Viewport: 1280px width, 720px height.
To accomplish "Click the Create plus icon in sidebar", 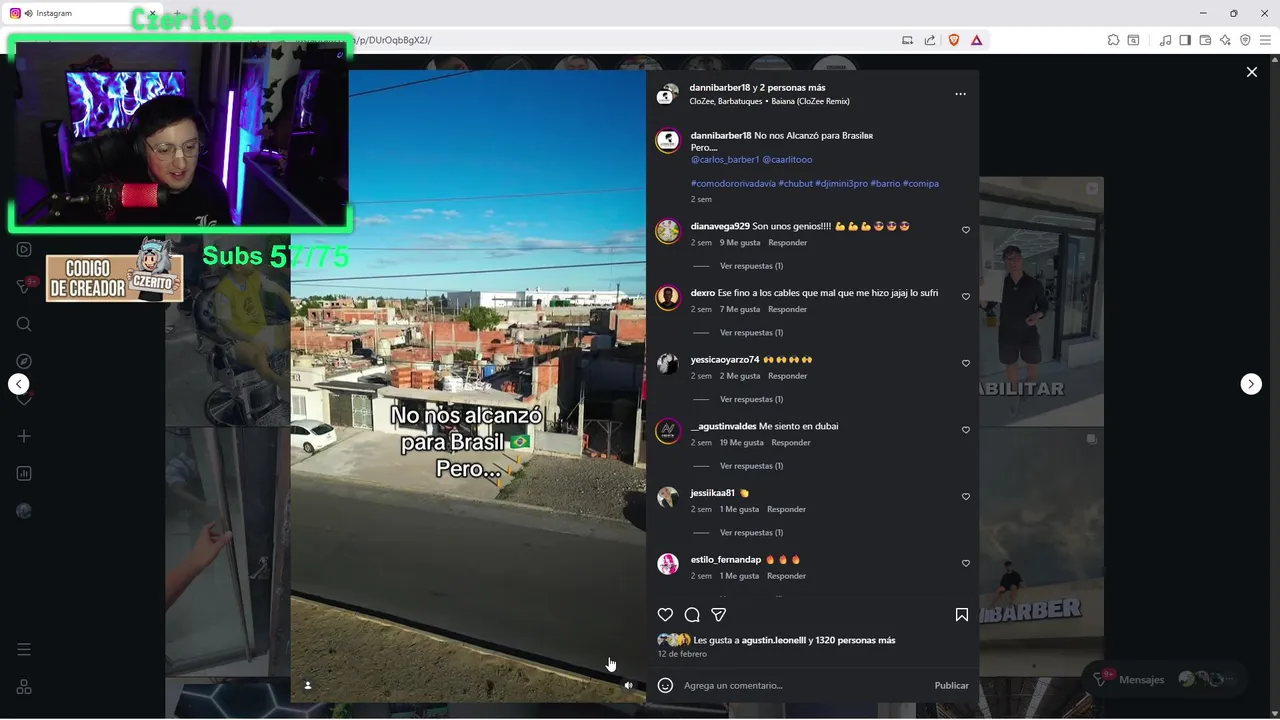I will (x=24, y=436).
